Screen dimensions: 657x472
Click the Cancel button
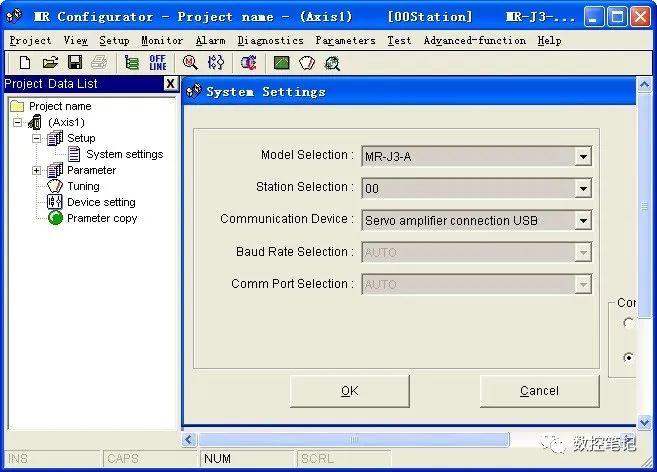tap(539, 391)
